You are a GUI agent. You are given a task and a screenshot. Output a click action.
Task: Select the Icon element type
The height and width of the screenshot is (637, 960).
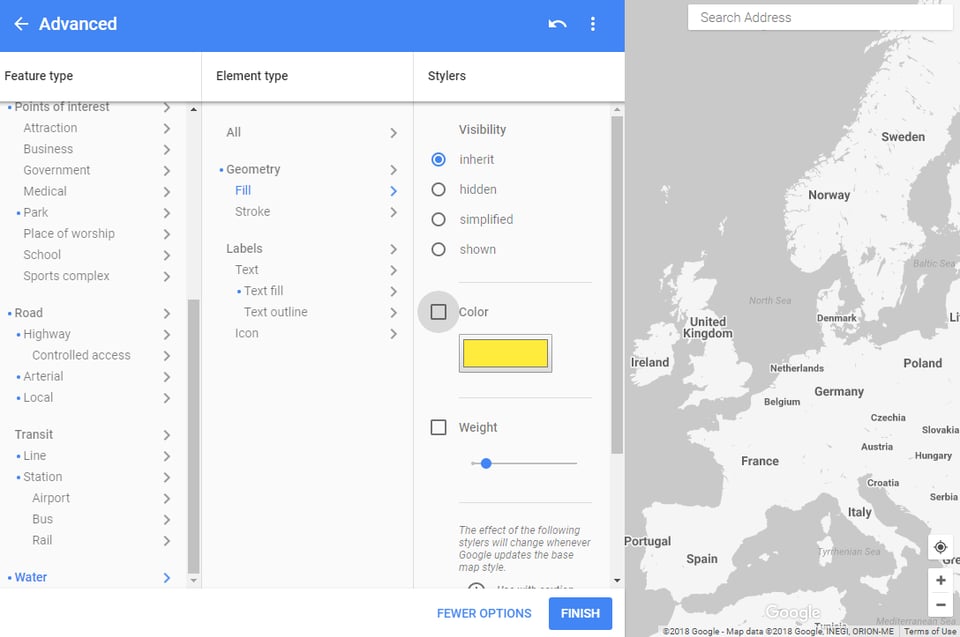click(247, 333)
